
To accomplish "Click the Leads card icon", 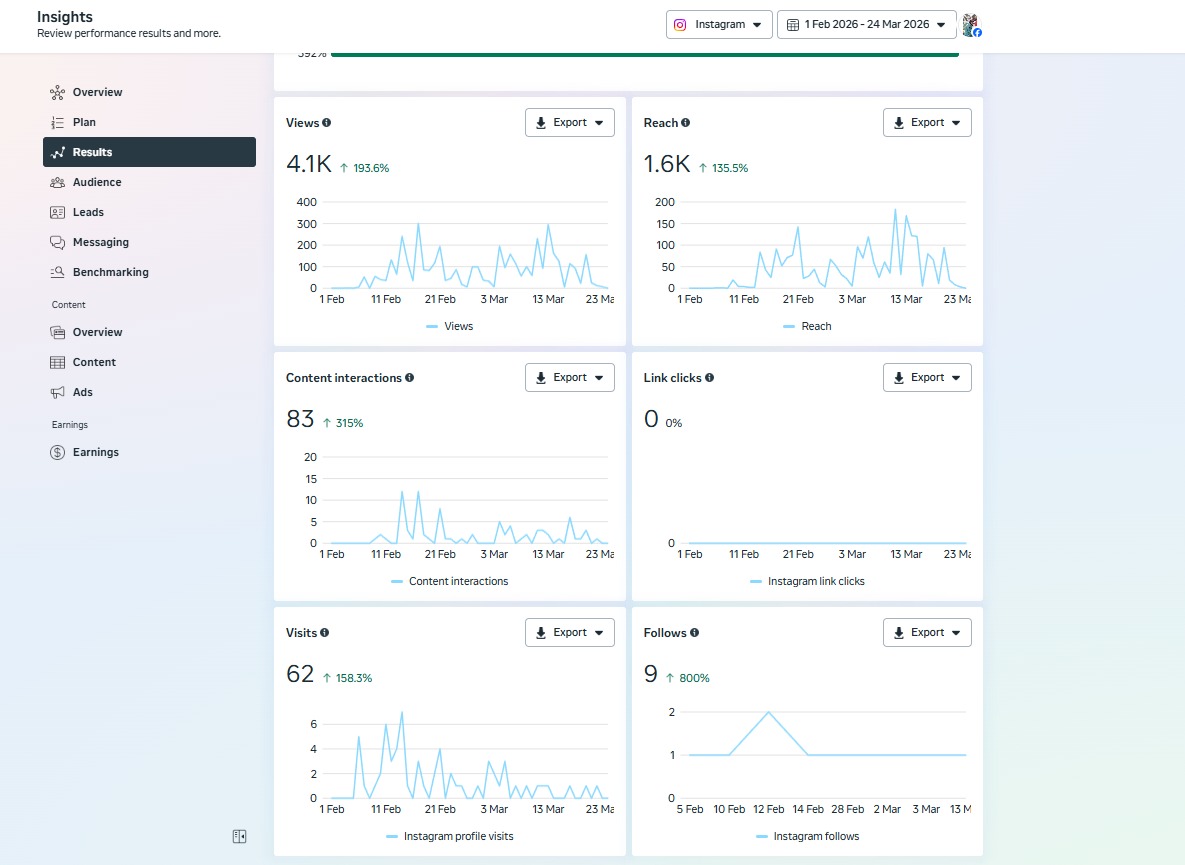I will coord(57,212).
